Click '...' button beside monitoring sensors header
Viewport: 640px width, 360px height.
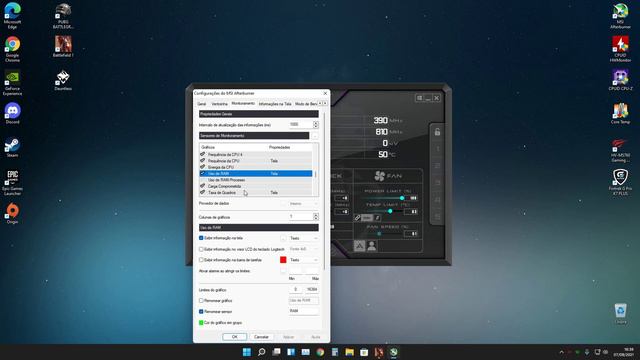(x=315, y=136)
